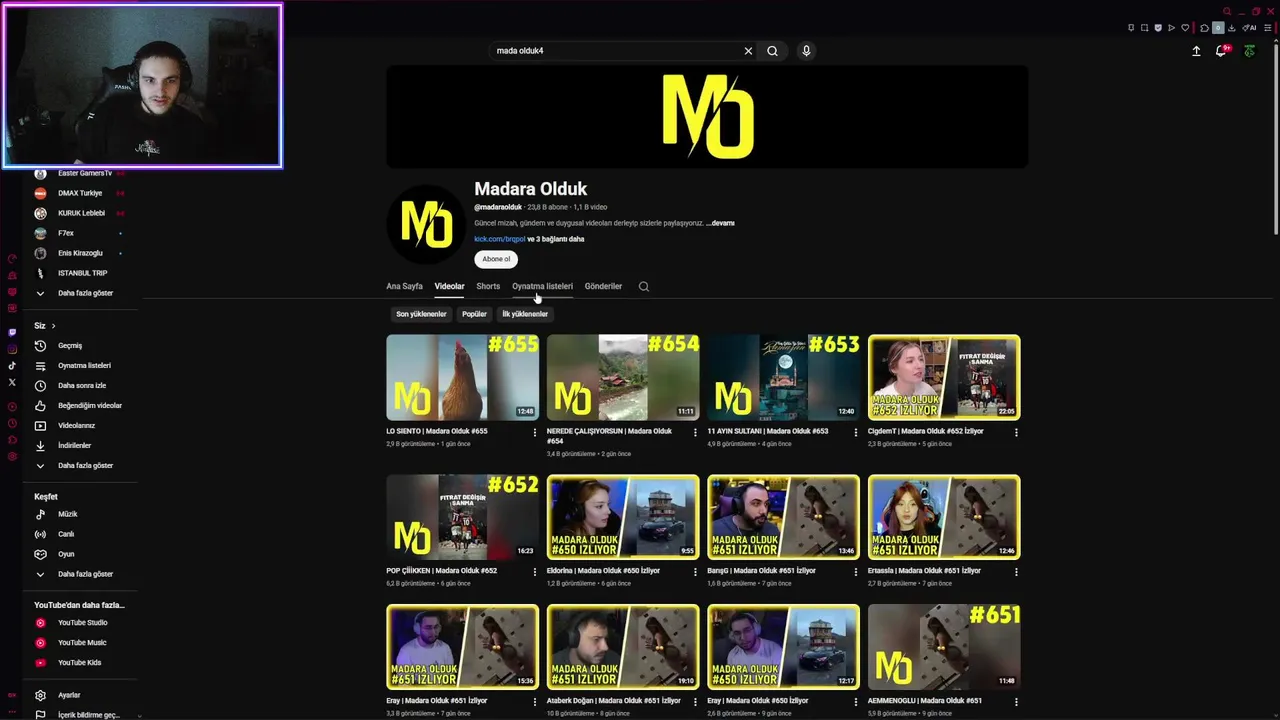Open the browser AI assistant icon

1249,28
